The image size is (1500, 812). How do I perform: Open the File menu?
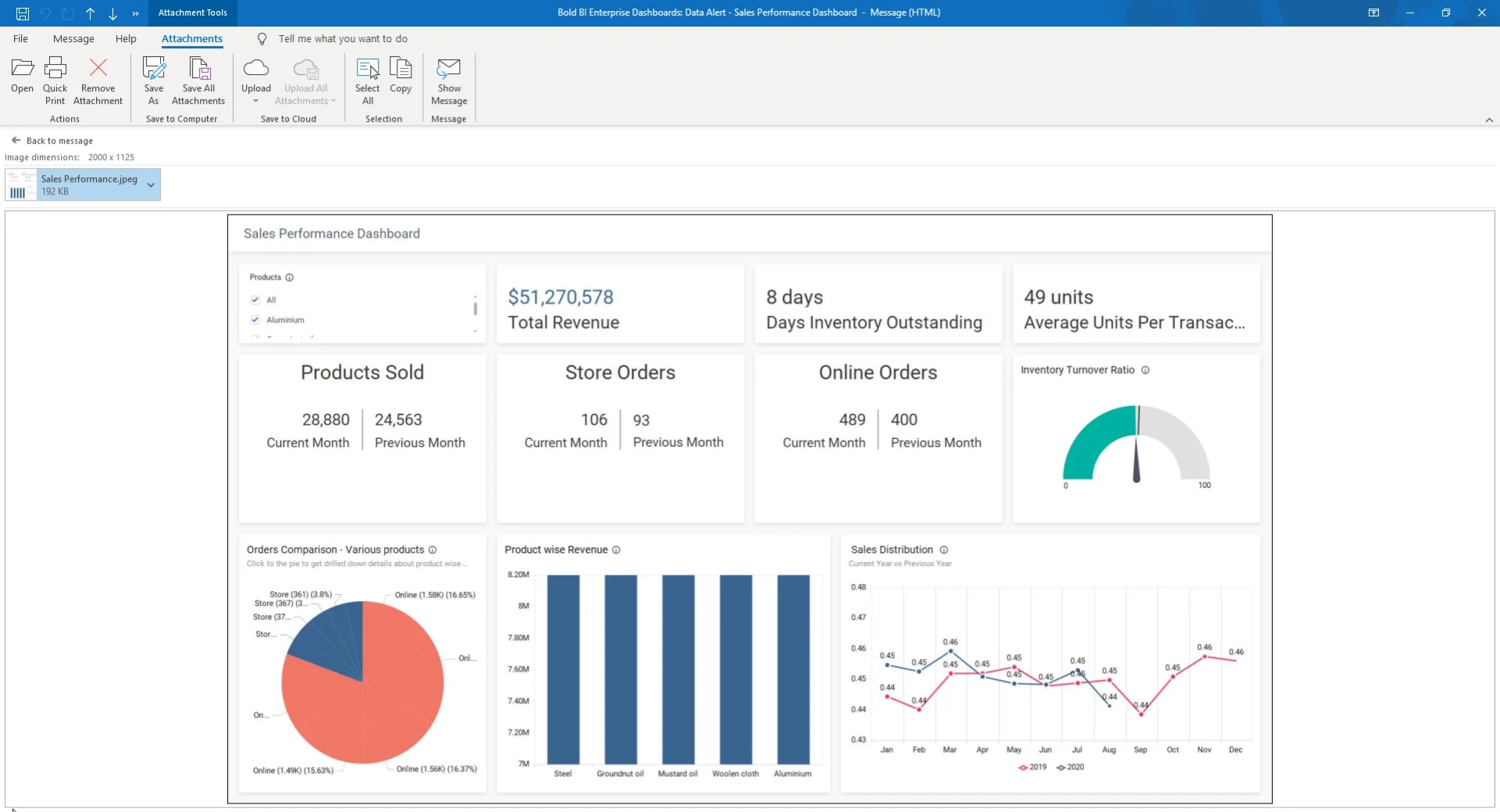pyautogui.click(x=20, y=38)
